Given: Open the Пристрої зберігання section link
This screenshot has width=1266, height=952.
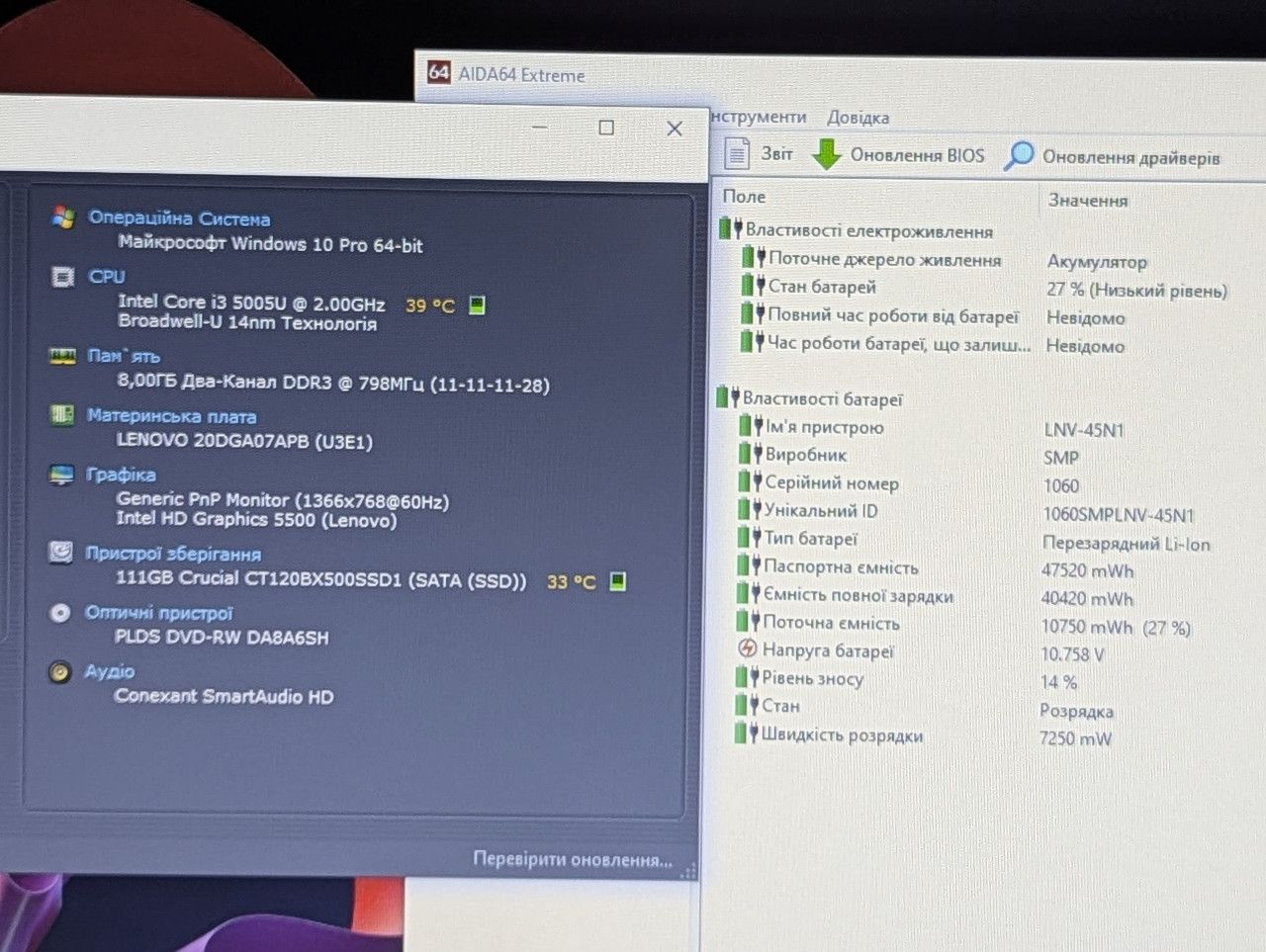Looking at the screenshot, I should pos(173,554).
